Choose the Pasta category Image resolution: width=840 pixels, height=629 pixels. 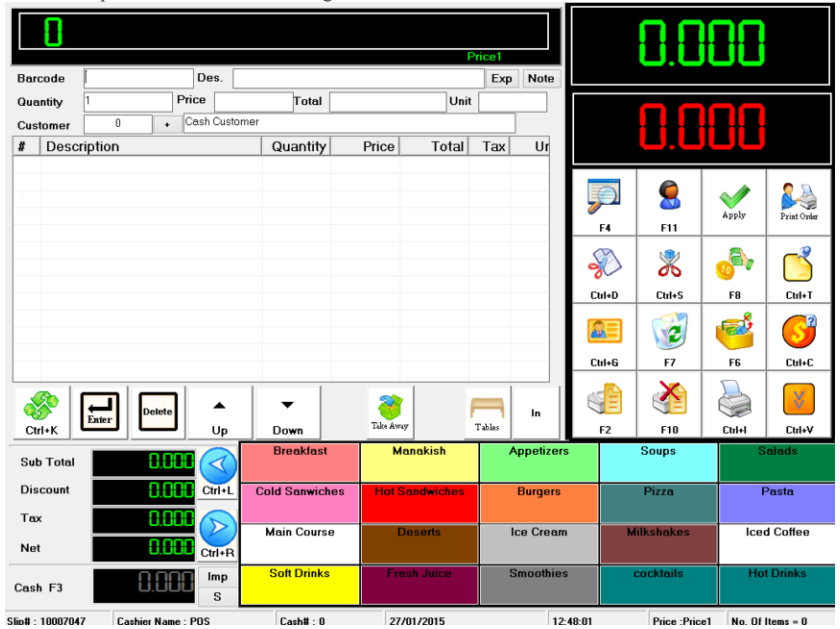pyautogui.click(x=777, y=503)
